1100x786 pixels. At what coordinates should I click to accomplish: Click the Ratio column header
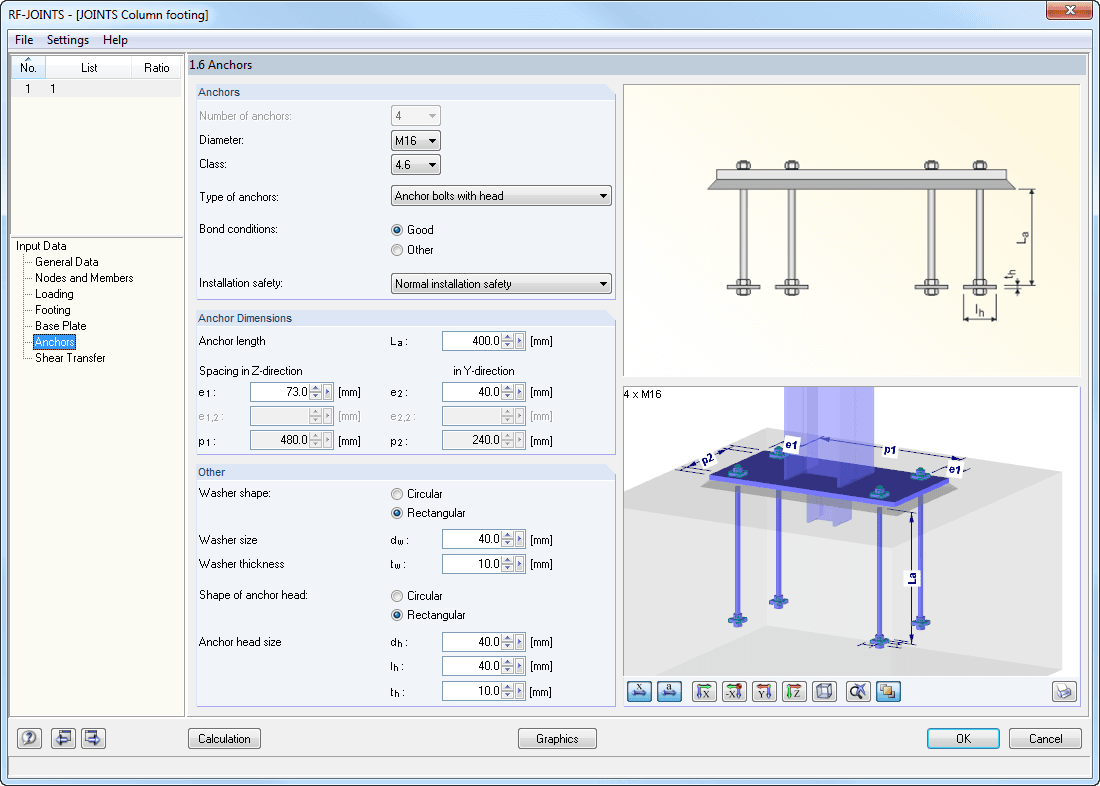point(156,67)
